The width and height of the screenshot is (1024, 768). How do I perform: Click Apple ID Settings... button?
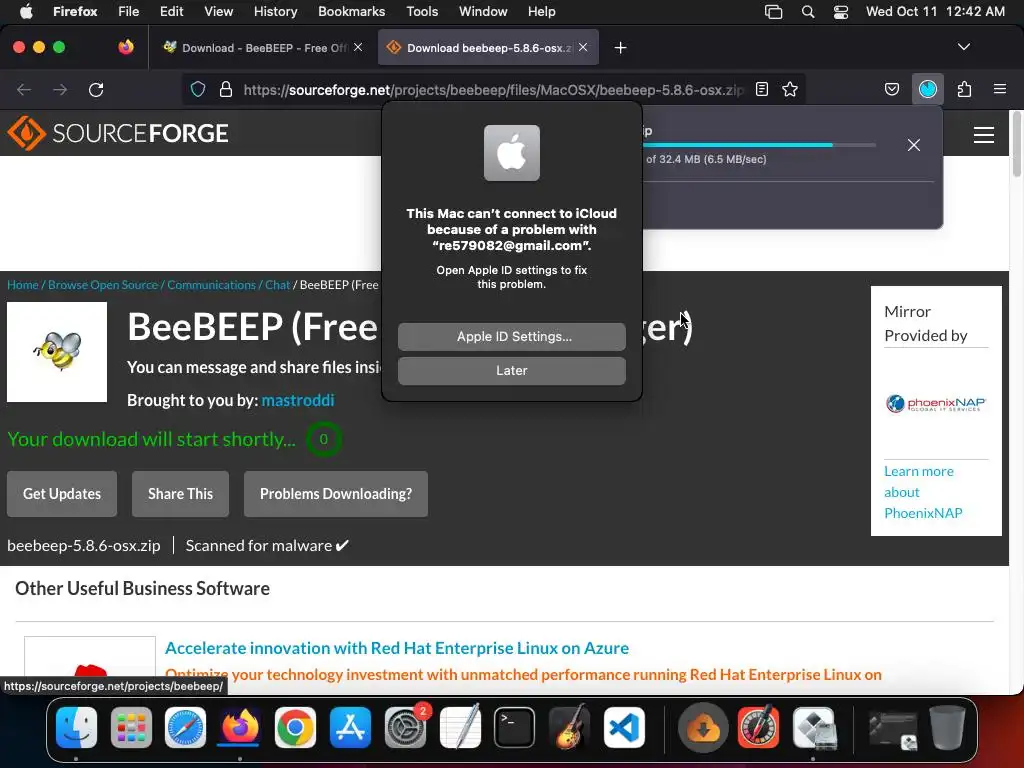coord(511,336)
